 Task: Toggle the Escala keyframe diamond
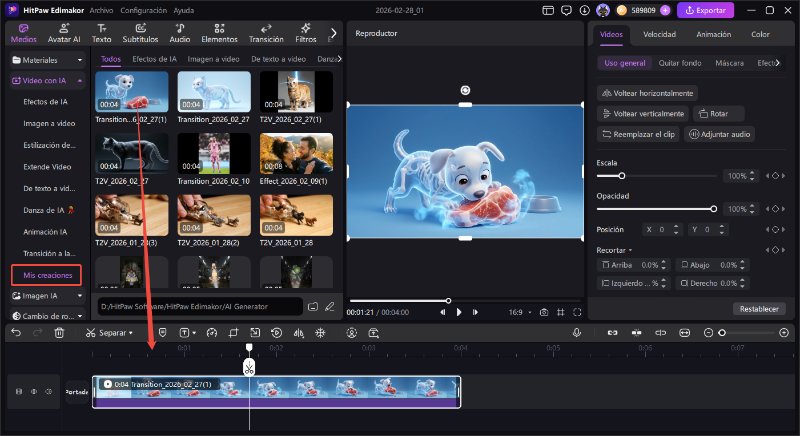pos(776,176)
